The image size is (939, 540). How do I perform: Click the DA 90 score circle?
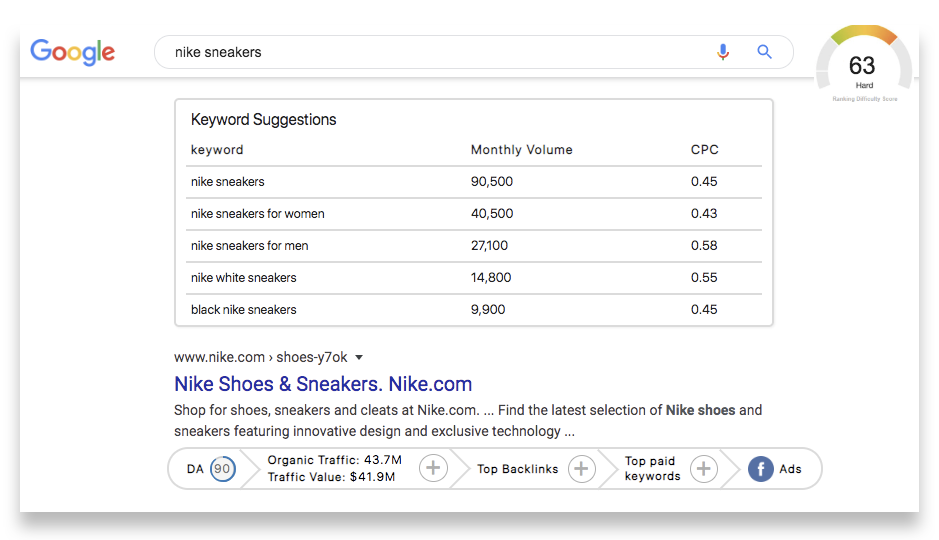[x=222, y=469]
